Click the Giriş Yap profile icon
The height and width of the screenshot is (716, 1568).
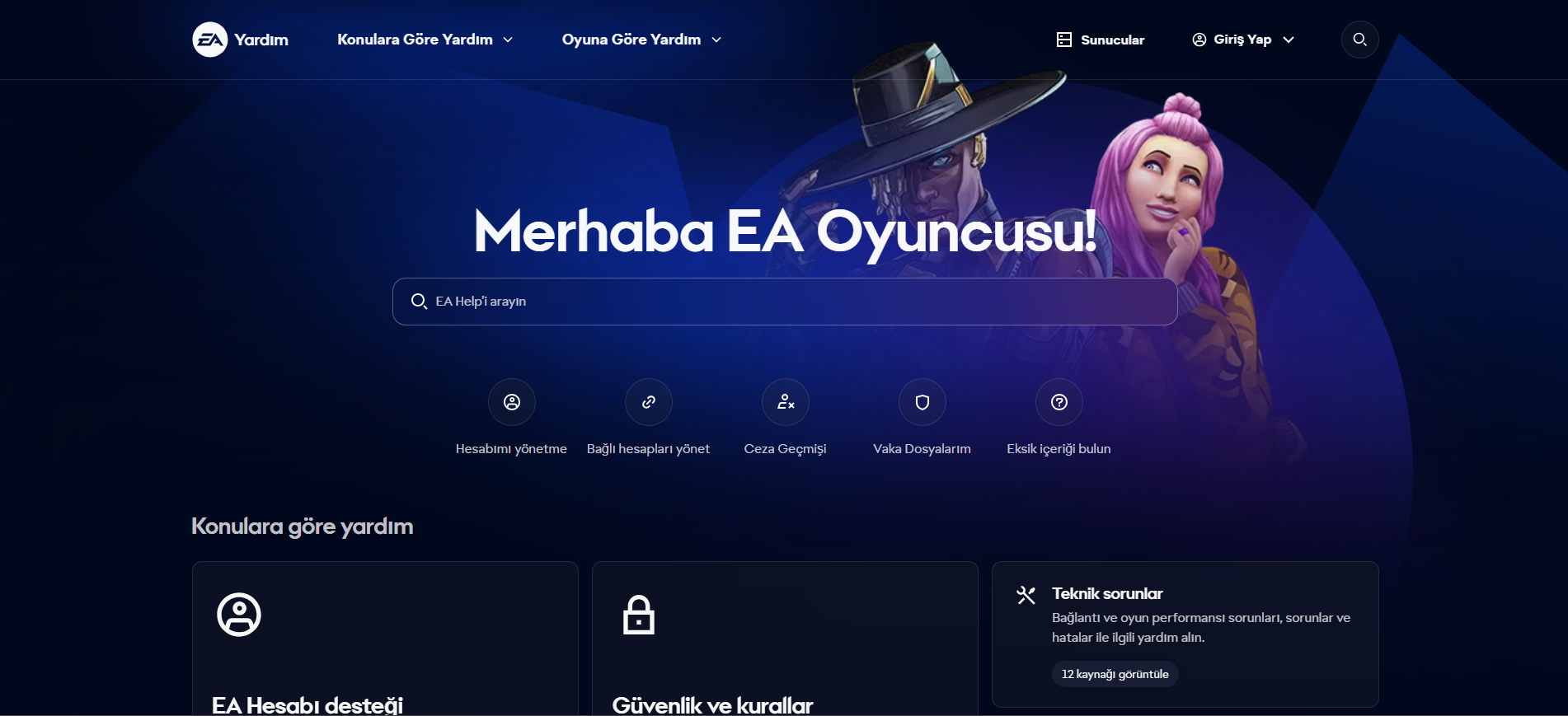click(x=1199, y=40)
